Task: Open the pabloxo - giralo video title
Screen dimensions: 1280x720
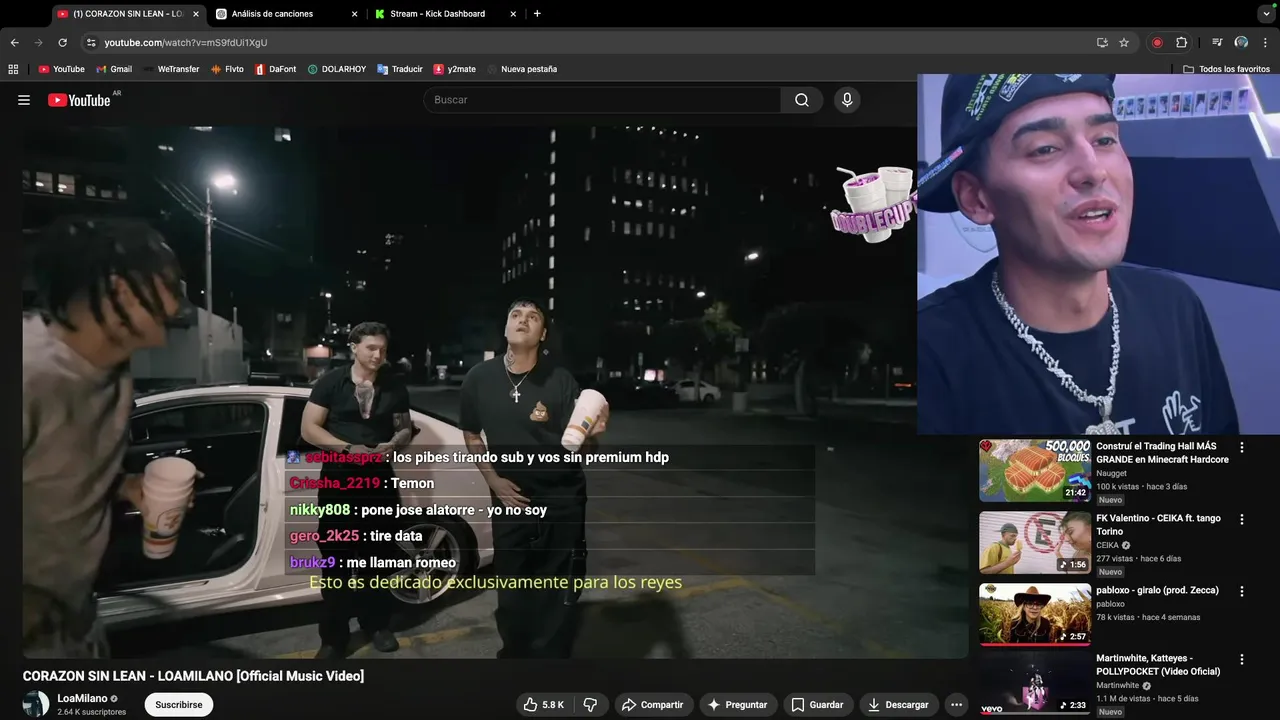Action: pyautogui.click(x=1157, y=590)
